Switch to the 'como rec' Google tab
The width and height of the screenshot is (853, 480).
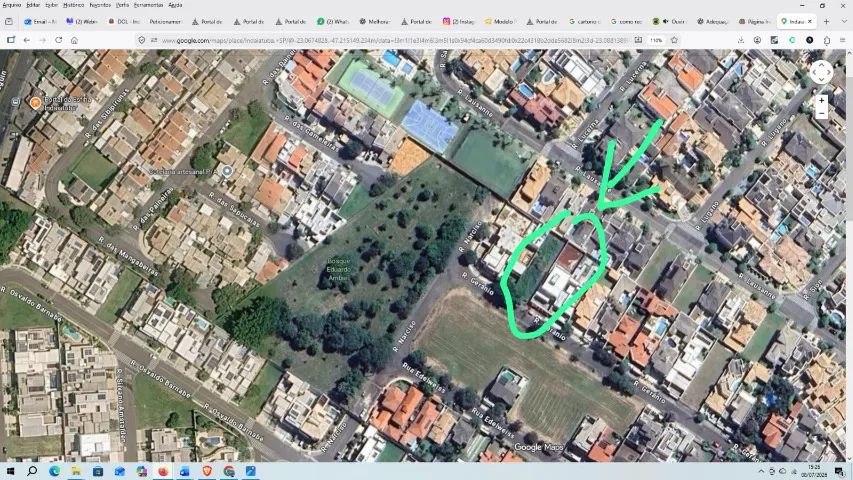click(626, 22)
